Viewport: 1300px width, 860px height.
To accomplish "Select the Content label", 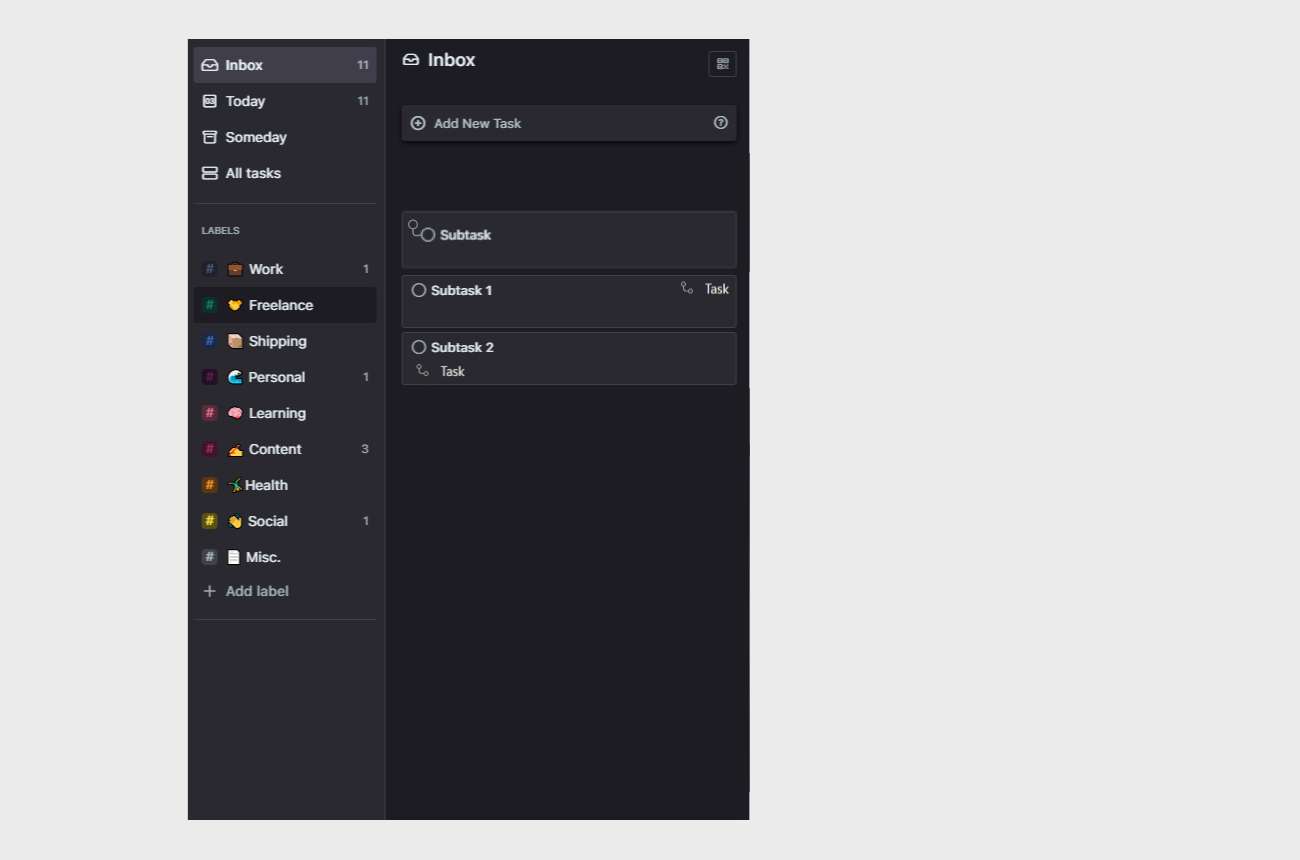I will click(x=285, y=449).
